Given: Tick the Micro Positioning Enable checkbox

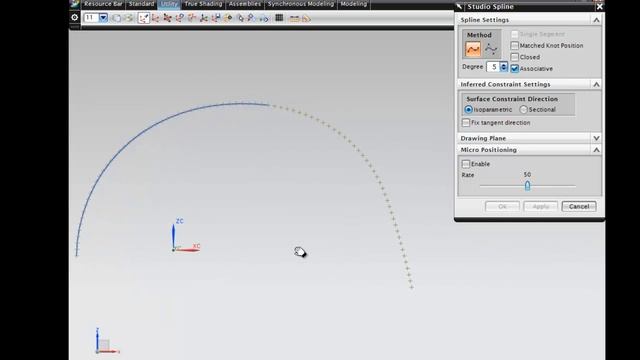Looking at the screenshot, I should point(466,164).
